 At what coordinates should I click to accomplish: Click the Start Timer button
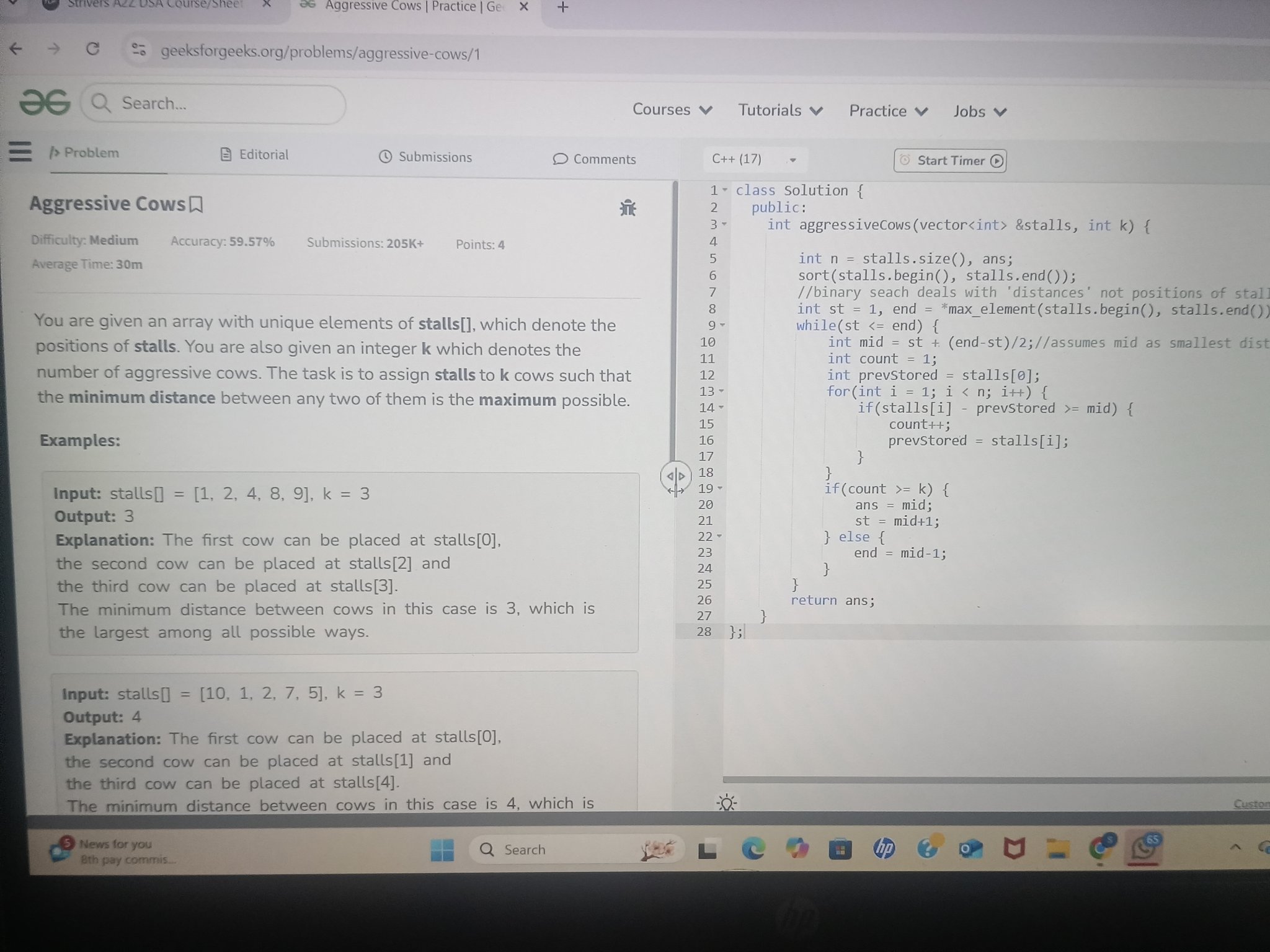pos(949,161)
